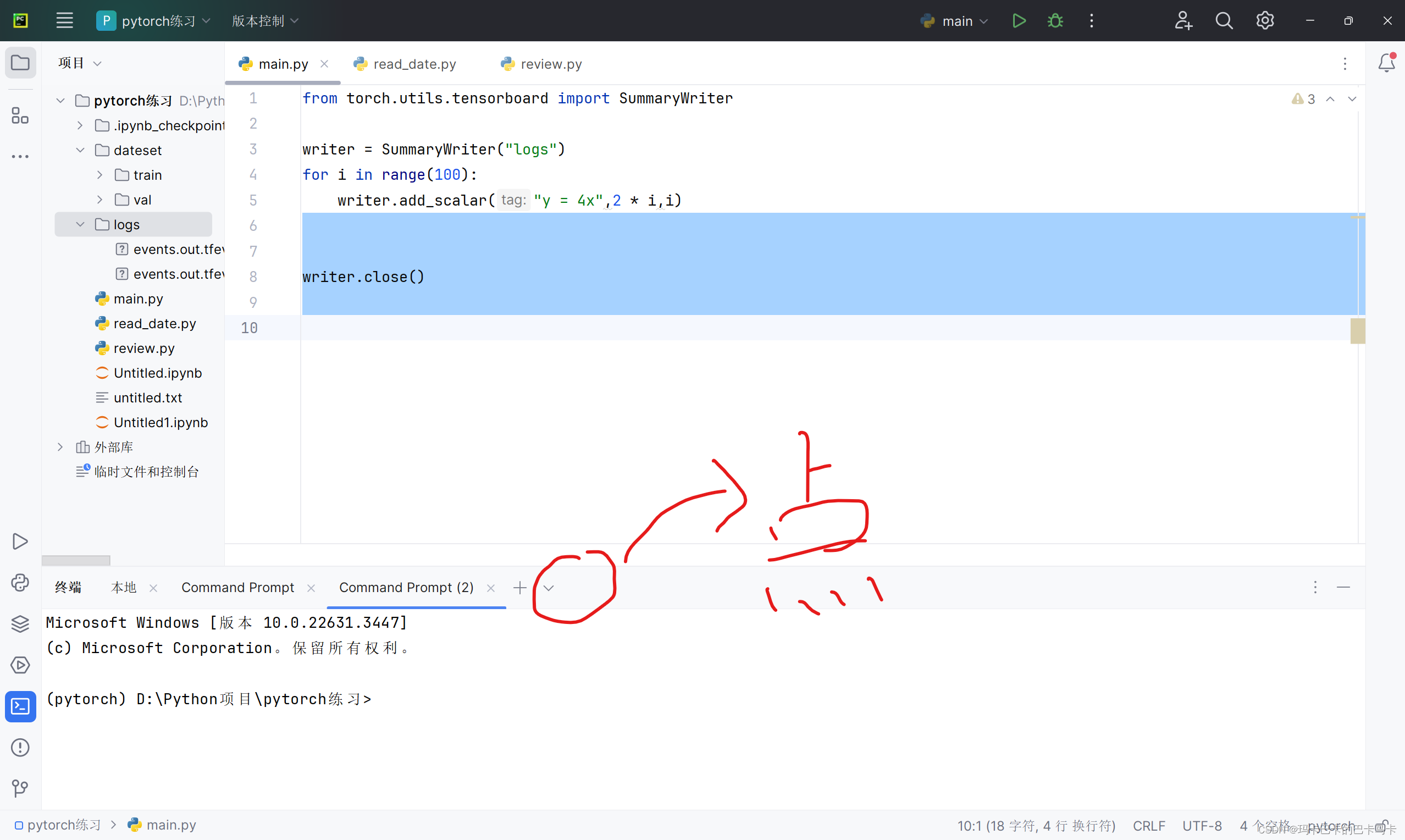Open the Git version control tool window
This screenshot has height=840, width=1405.
tap(20, 788)
